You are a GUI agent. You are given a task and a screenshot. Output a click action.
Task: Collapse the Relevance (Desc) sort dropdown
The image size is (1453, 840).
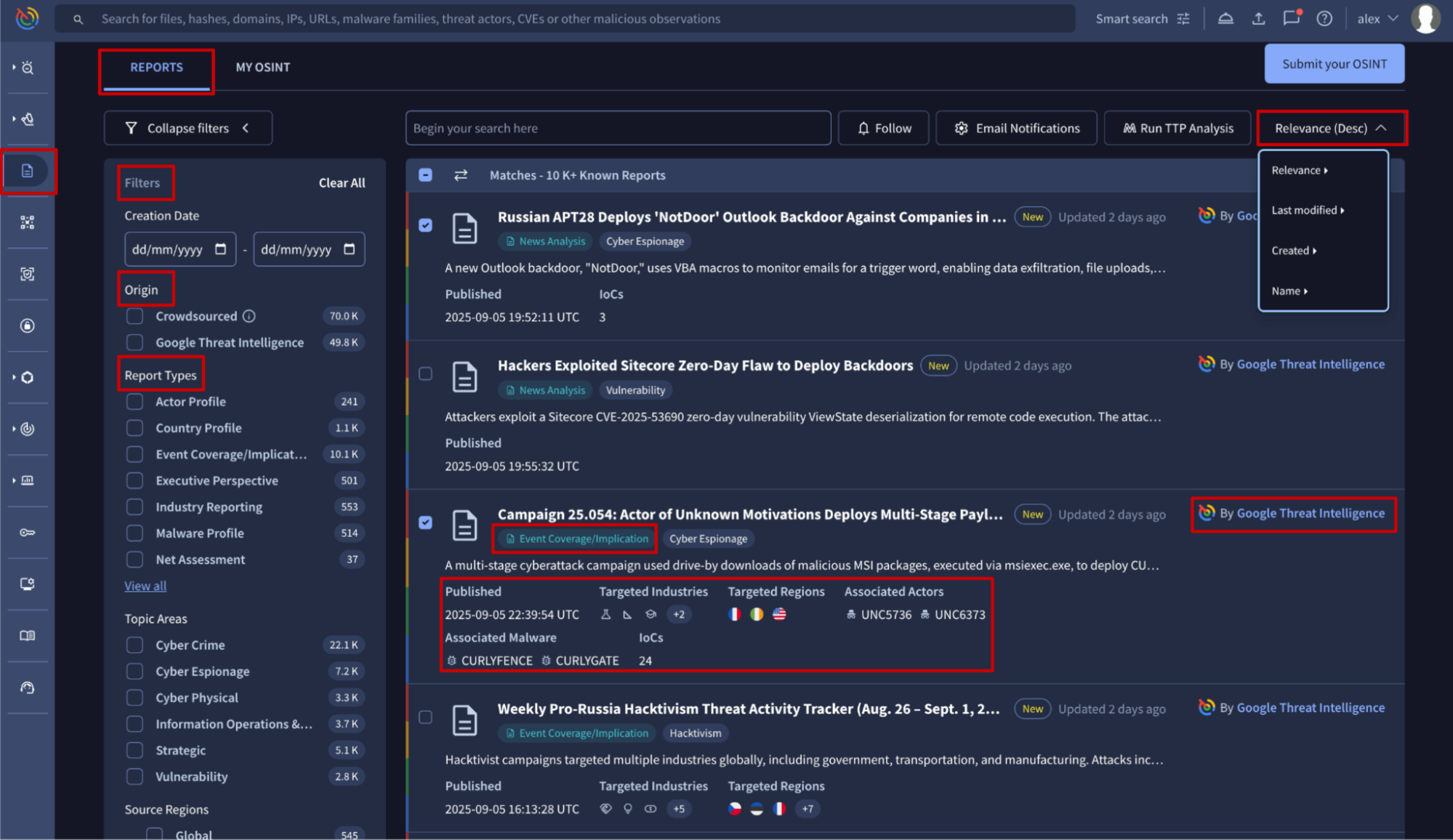[1331, 129]
